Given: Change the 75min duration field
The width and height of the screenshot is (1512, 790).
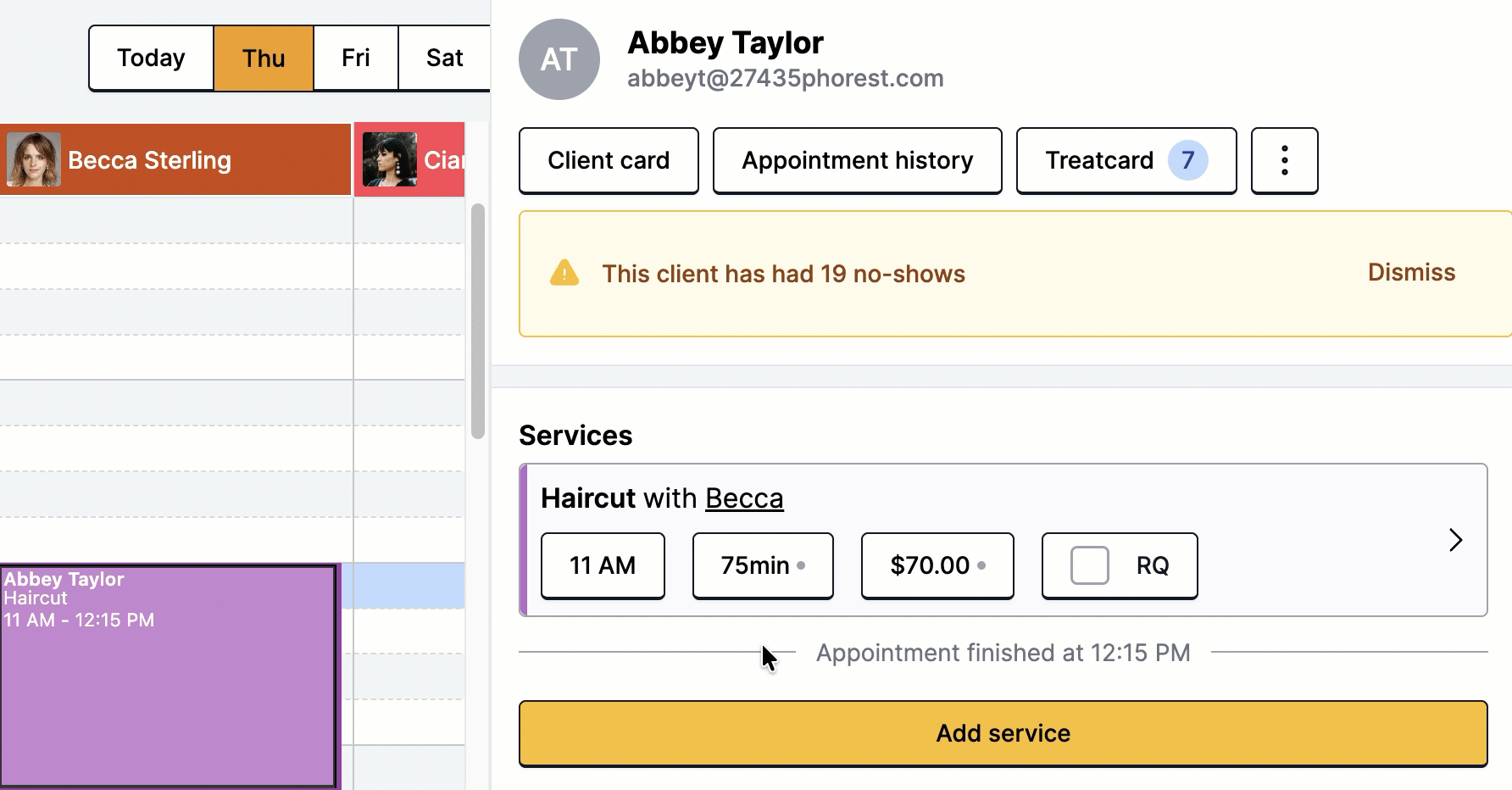Looking at the screenshot, I should tap(763, 565).
